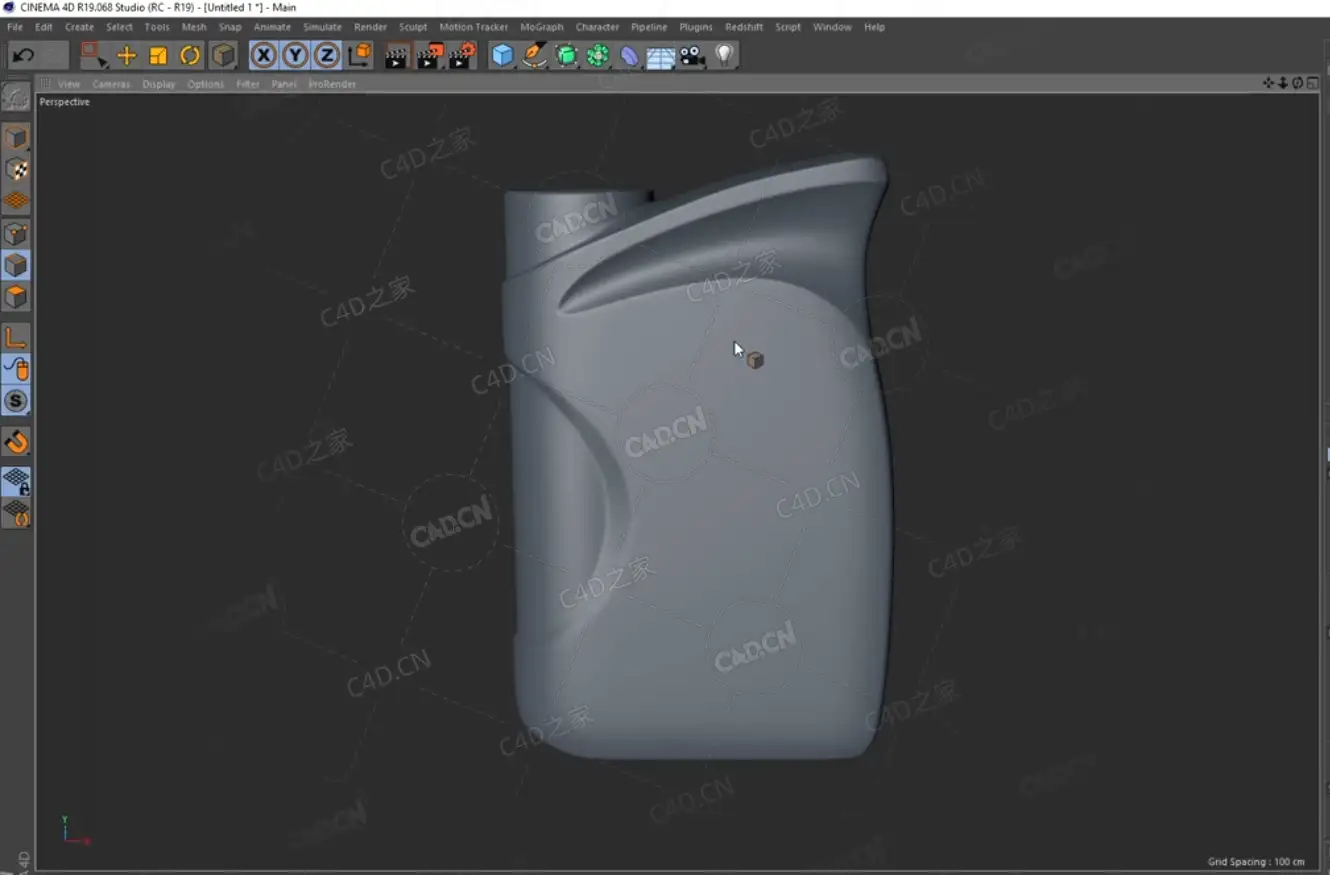
Task: Open Edit Render Settings icon
Action: 462,55
